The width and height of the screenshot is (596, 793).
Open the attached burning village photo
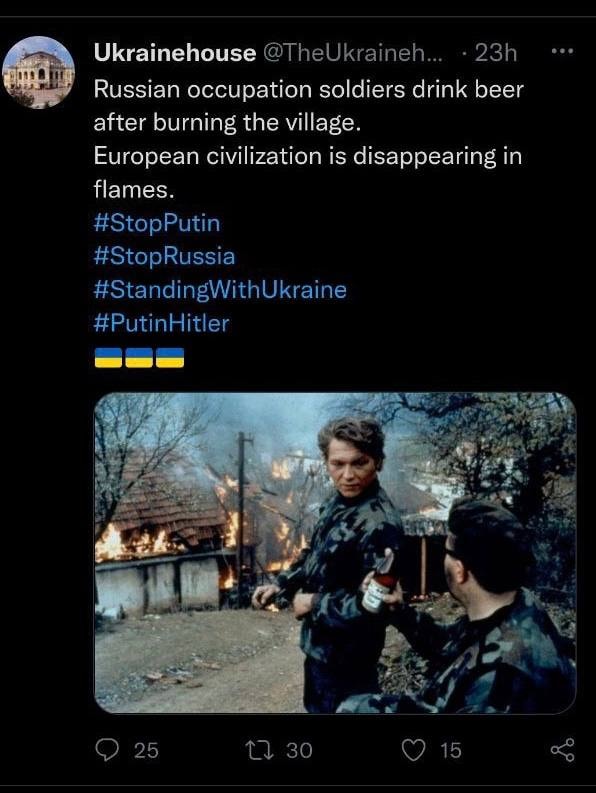point(335,553)
